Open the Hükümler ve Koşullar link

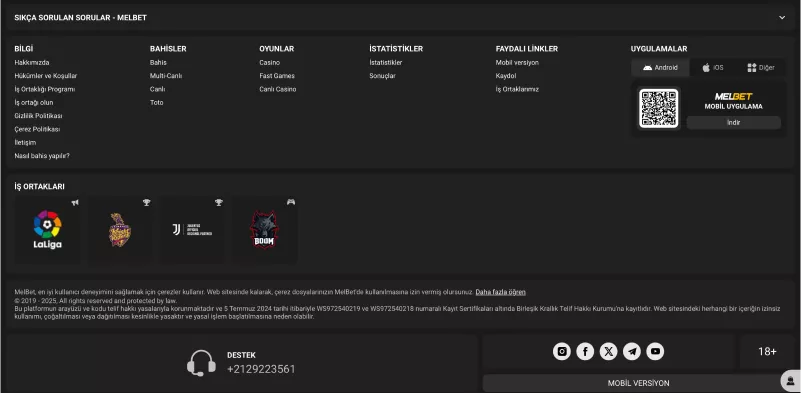pyautogui.click(x=45, y=76)
